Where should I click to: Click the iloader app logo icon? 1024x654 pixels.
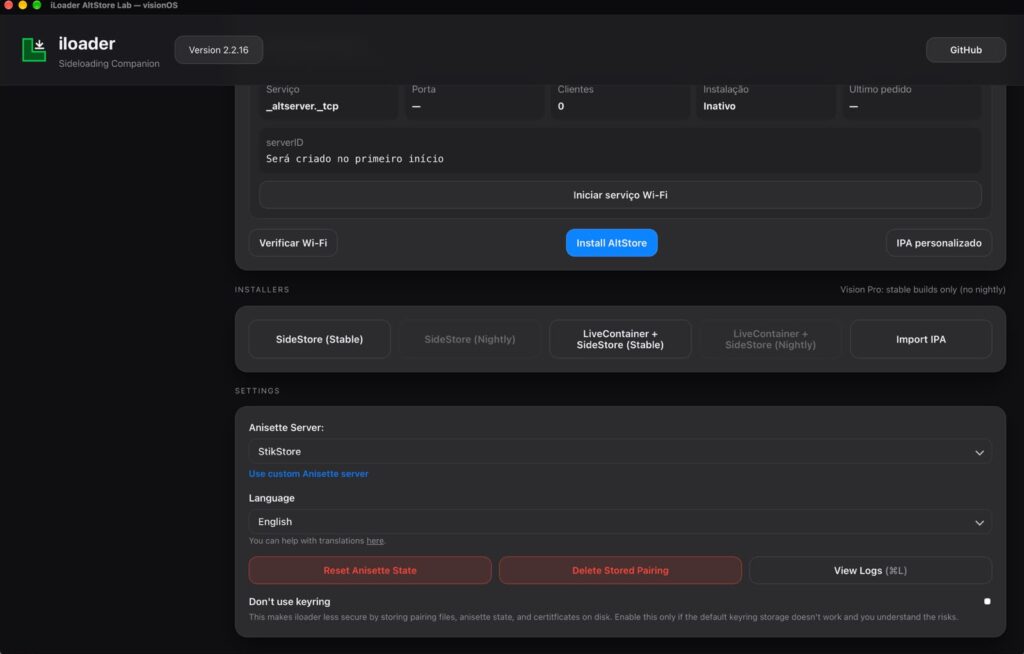point(34,50)
